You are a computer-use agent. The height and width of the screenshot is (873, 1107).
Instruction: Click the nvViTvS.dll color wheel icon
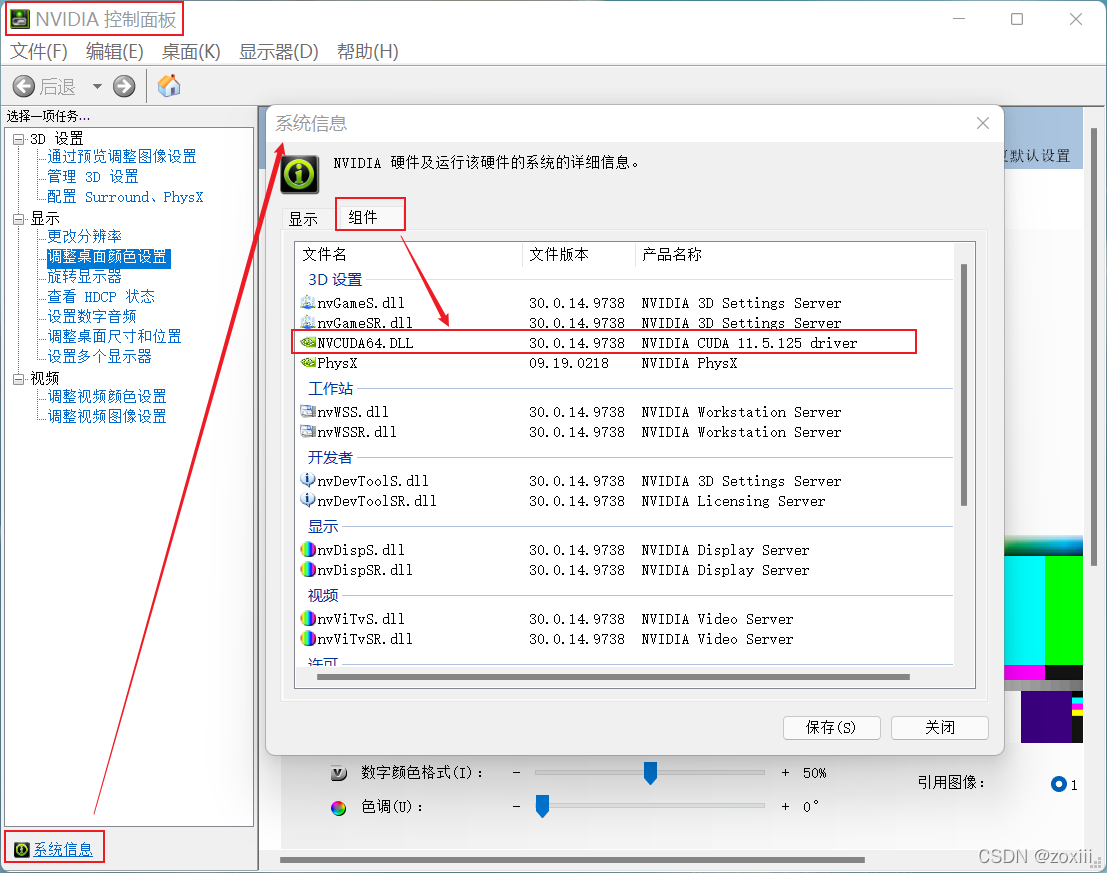tap(308, 618)
